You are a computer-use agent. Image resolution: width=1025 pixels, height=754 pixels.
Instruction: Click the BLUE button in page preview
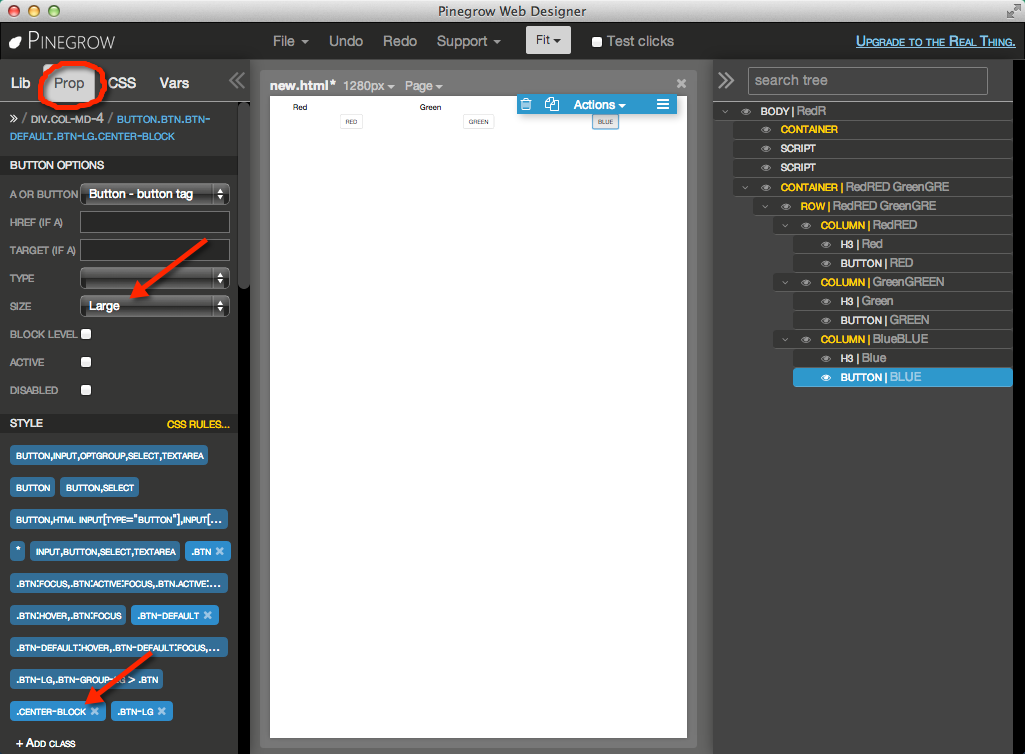point(605,122)
